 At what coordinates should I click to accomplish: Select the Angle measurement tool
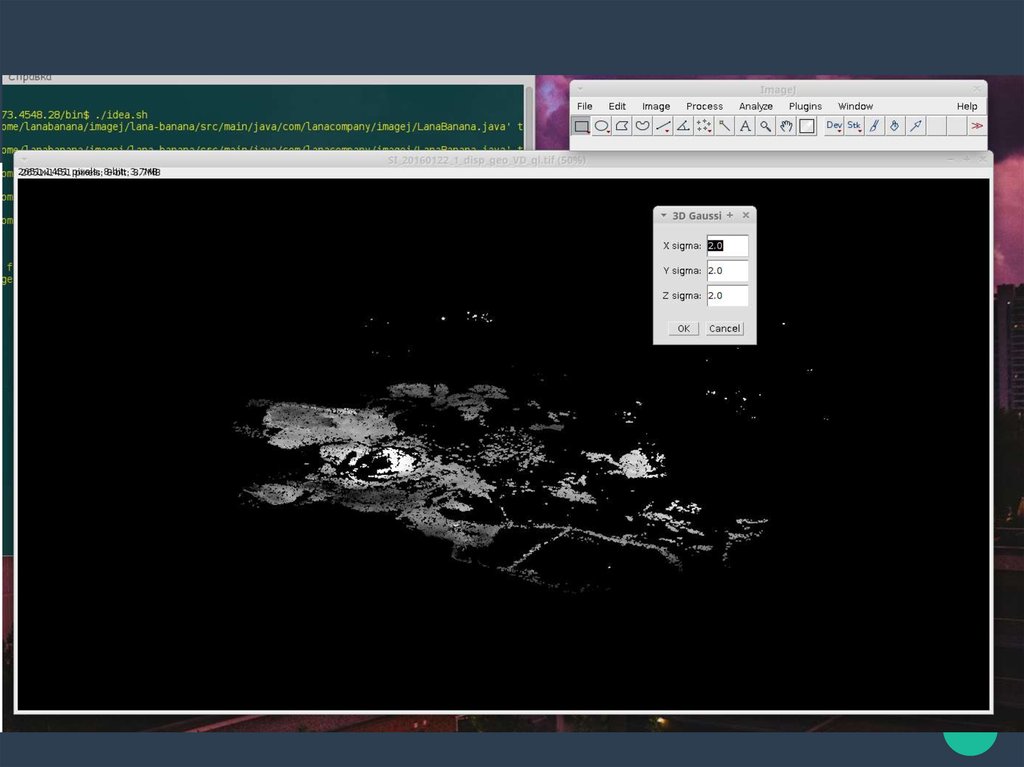click(683, 126)
